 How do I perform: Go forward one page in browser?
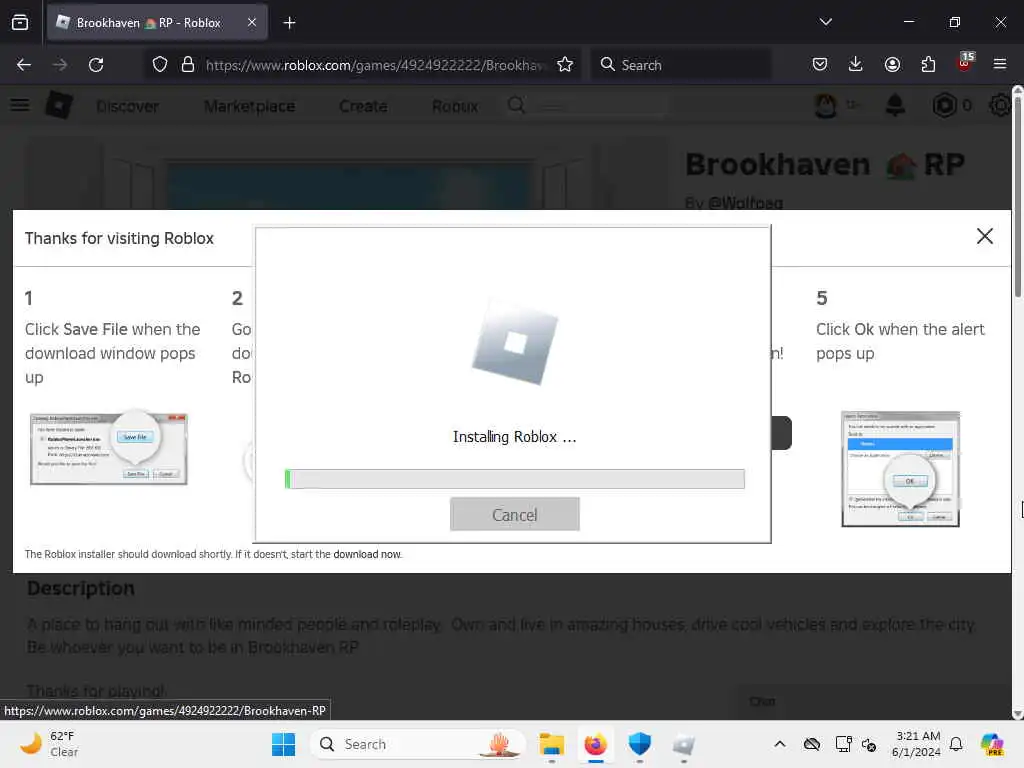click(x=60, y=65)
